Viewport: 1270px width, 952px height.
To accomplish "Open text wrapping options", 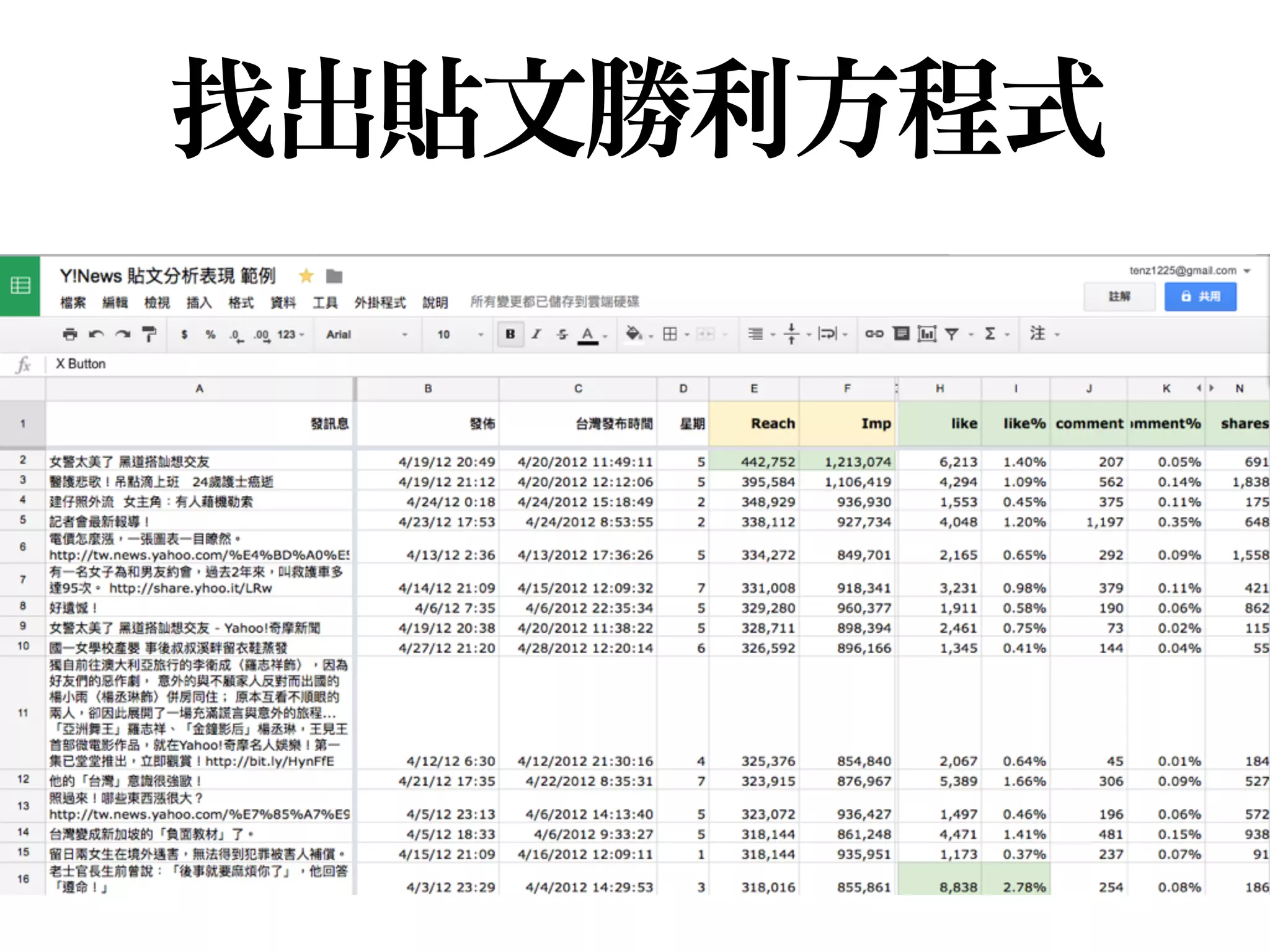I will 827,334.
